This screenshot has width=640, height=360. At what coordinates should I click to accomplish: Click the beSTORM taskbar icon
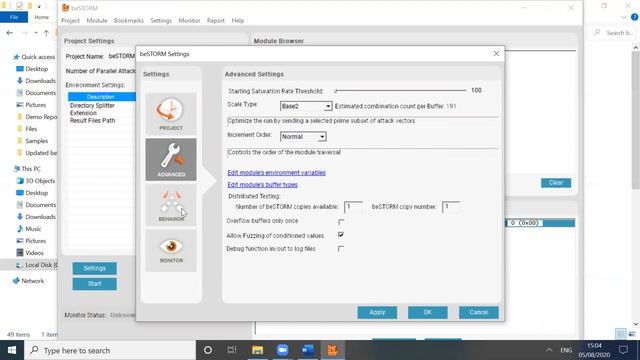pos(332,350)
